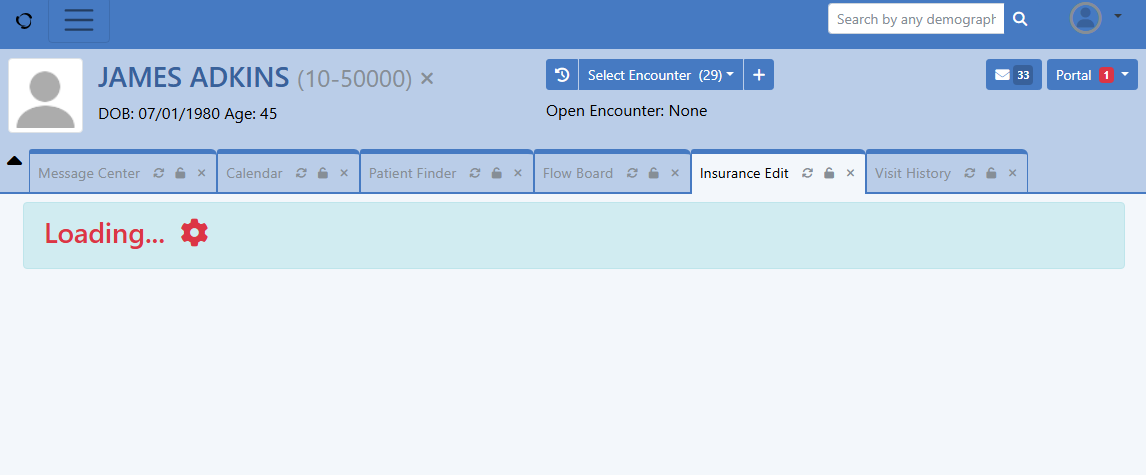Screen dimensions: 1146x475
Task: Toggle lock on Message Center tab
Action: click(180, 173)
